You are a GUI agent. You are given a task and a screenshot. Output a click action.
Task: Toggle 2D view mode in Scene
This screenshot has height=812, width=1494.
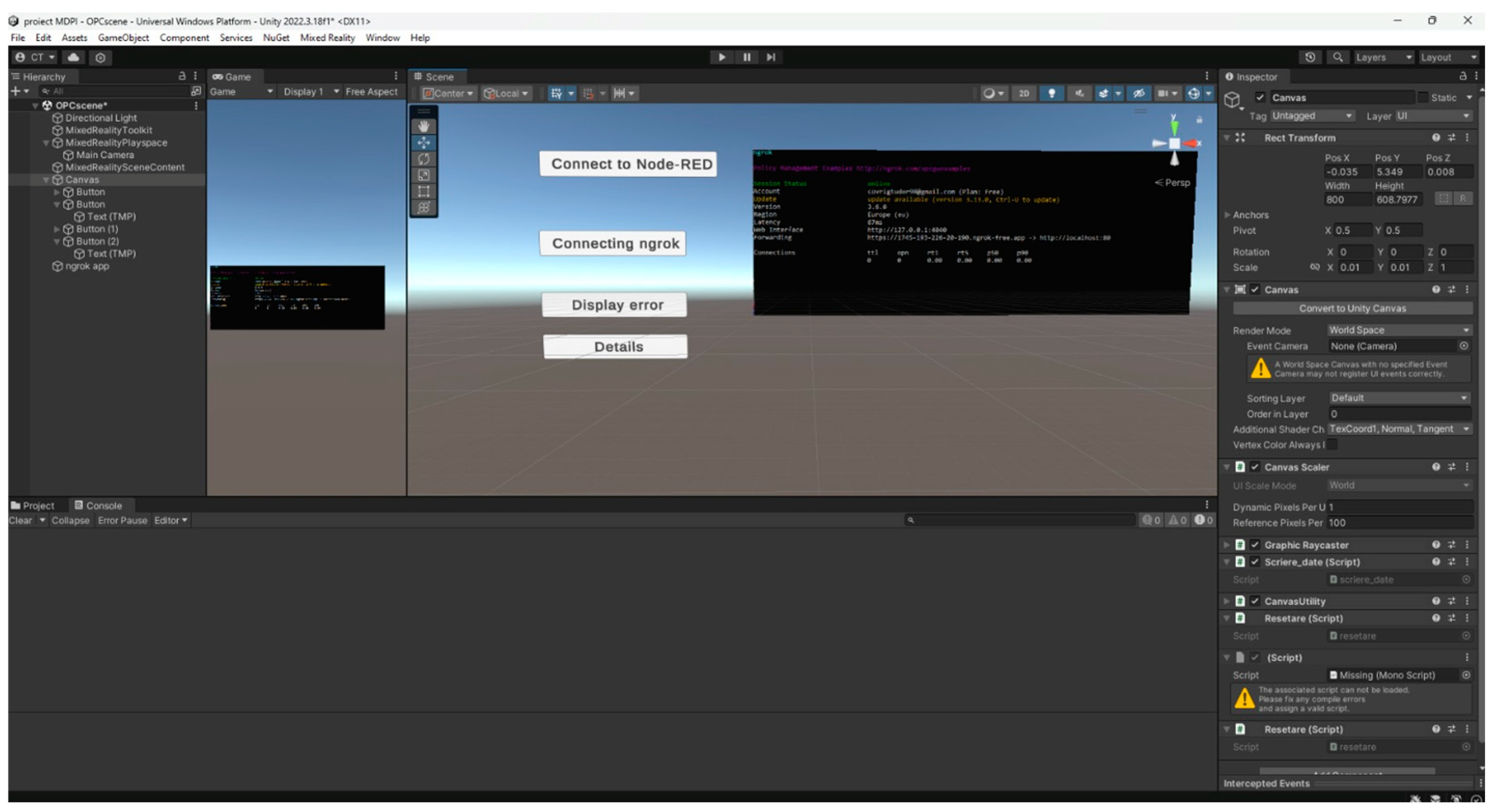[1024, 93]
